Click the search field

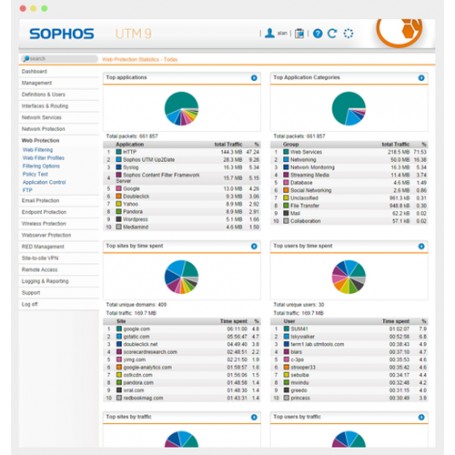(x=59, y=59)
